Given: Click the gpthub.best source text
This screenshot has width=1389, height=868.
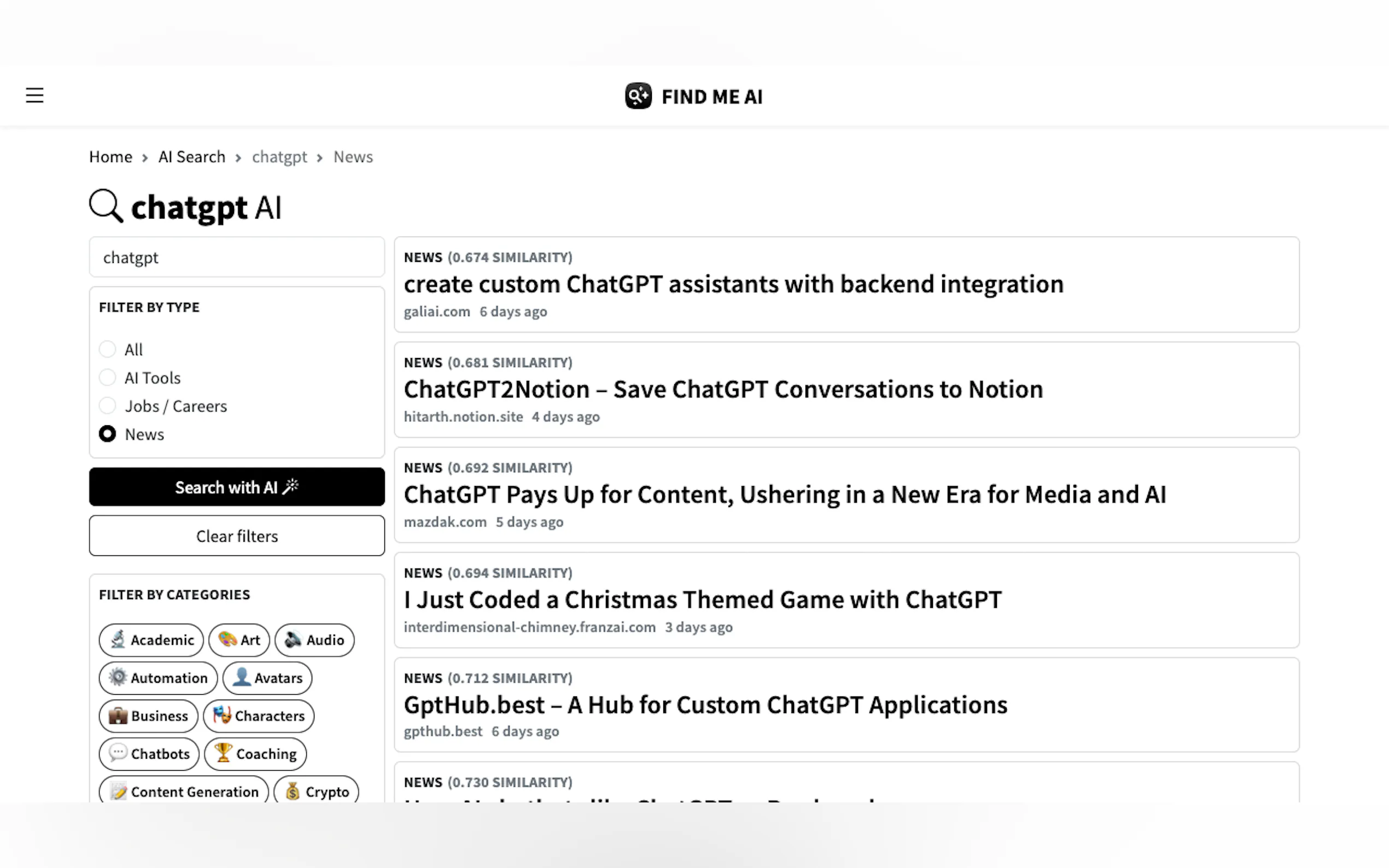Looking at the screenshot, I should coord(443,731).
